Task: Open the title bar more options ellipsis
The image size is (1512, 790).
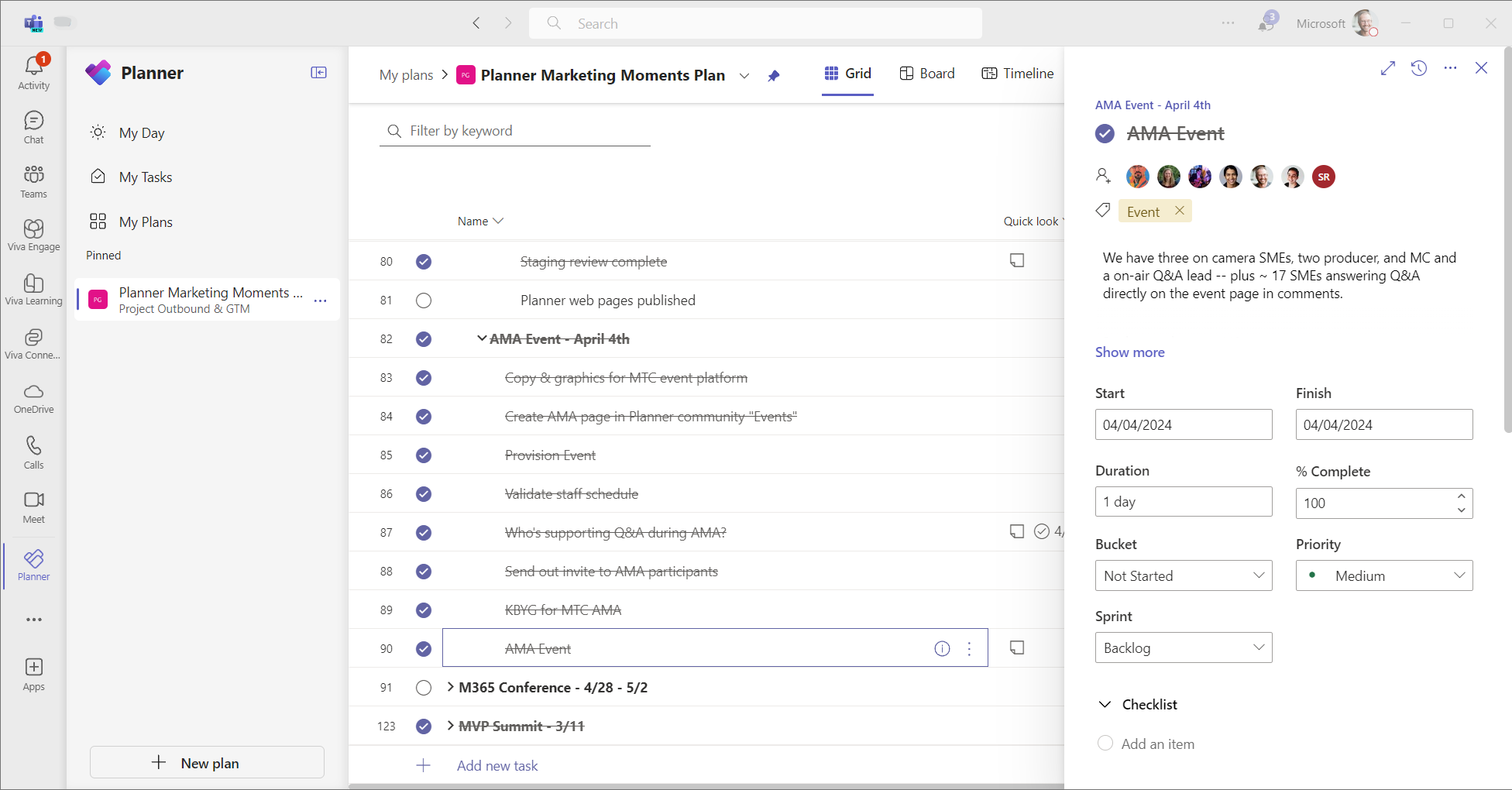Action: pyautogui.click(x=1228, y=23)
